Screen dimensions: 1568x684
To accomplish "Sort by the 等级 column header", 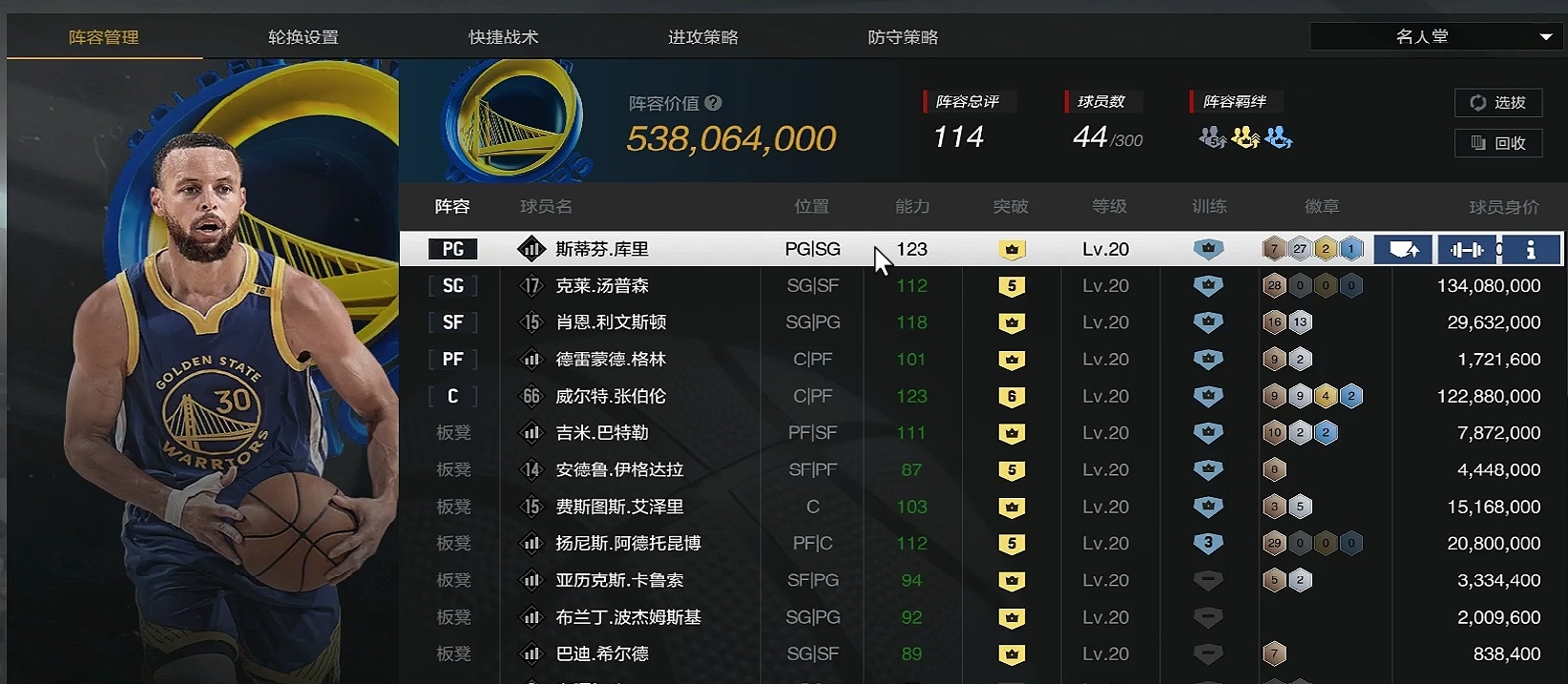I will tap(1110, 206).
